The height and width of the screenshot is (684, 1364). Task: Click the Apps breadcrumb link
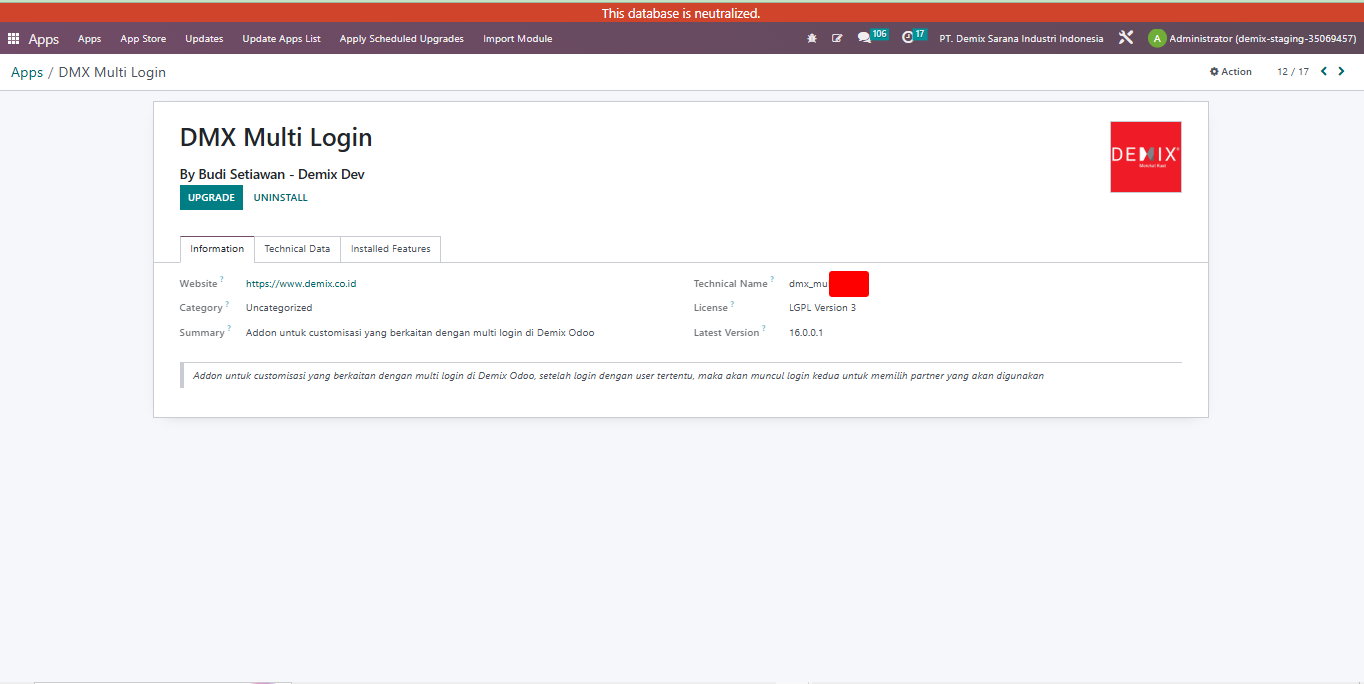(27, 72)
